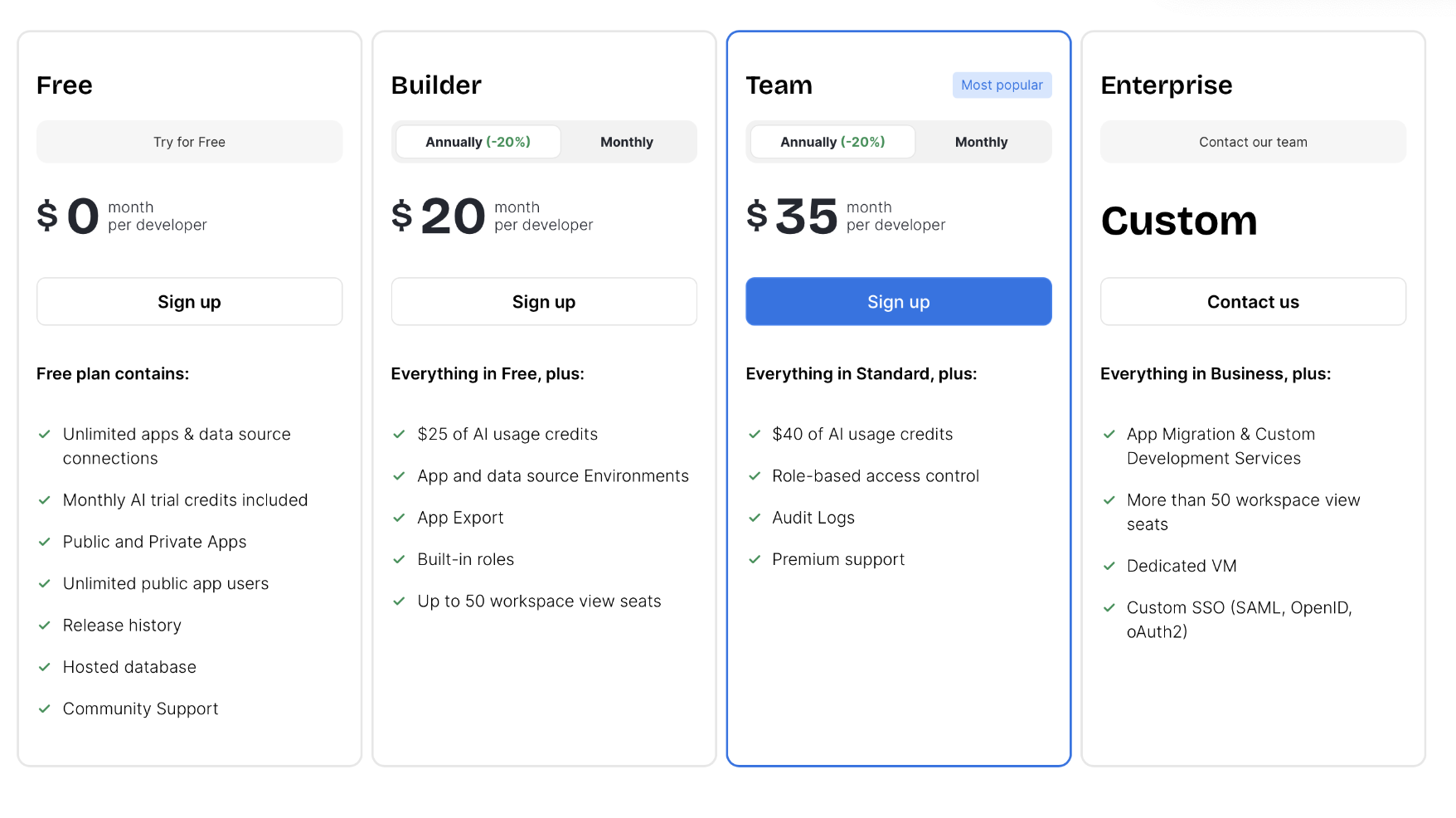Click the checkmark beside App Export
This screenshot has width=1456, height=818.
coord(399,518)
